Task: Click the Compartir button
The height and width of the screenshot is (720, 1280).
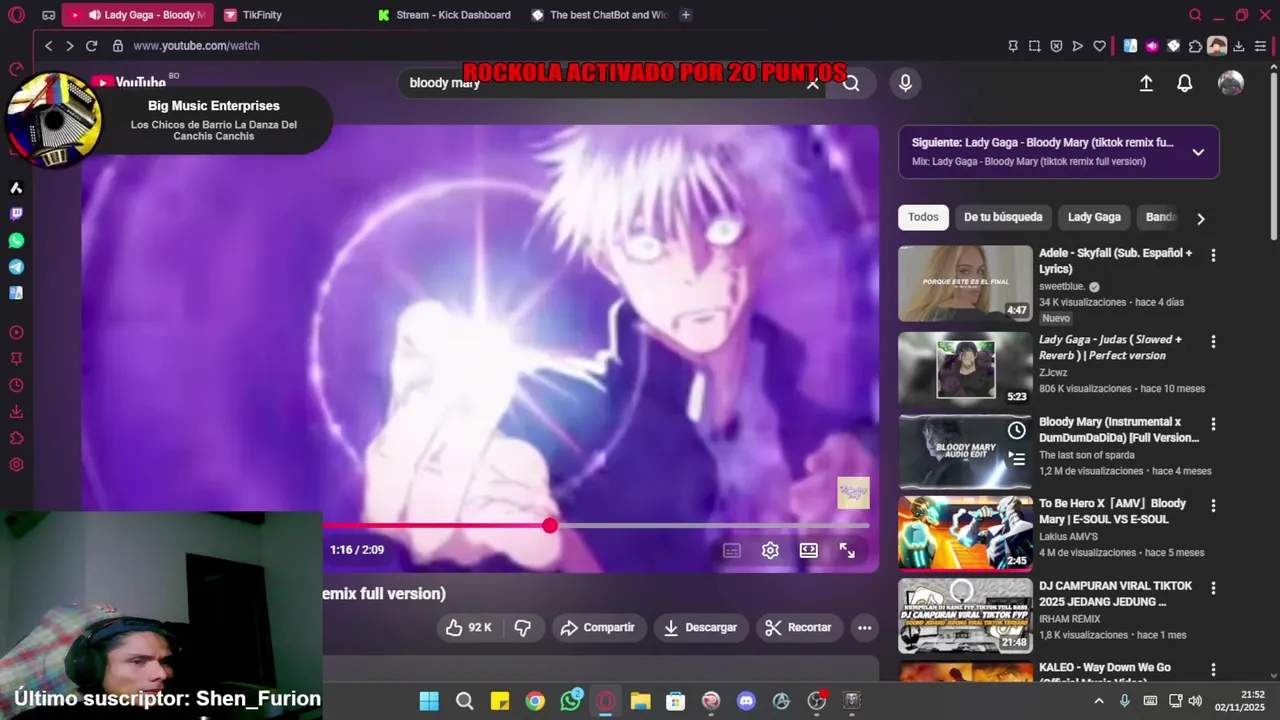Action: click(x=598, y=628)
